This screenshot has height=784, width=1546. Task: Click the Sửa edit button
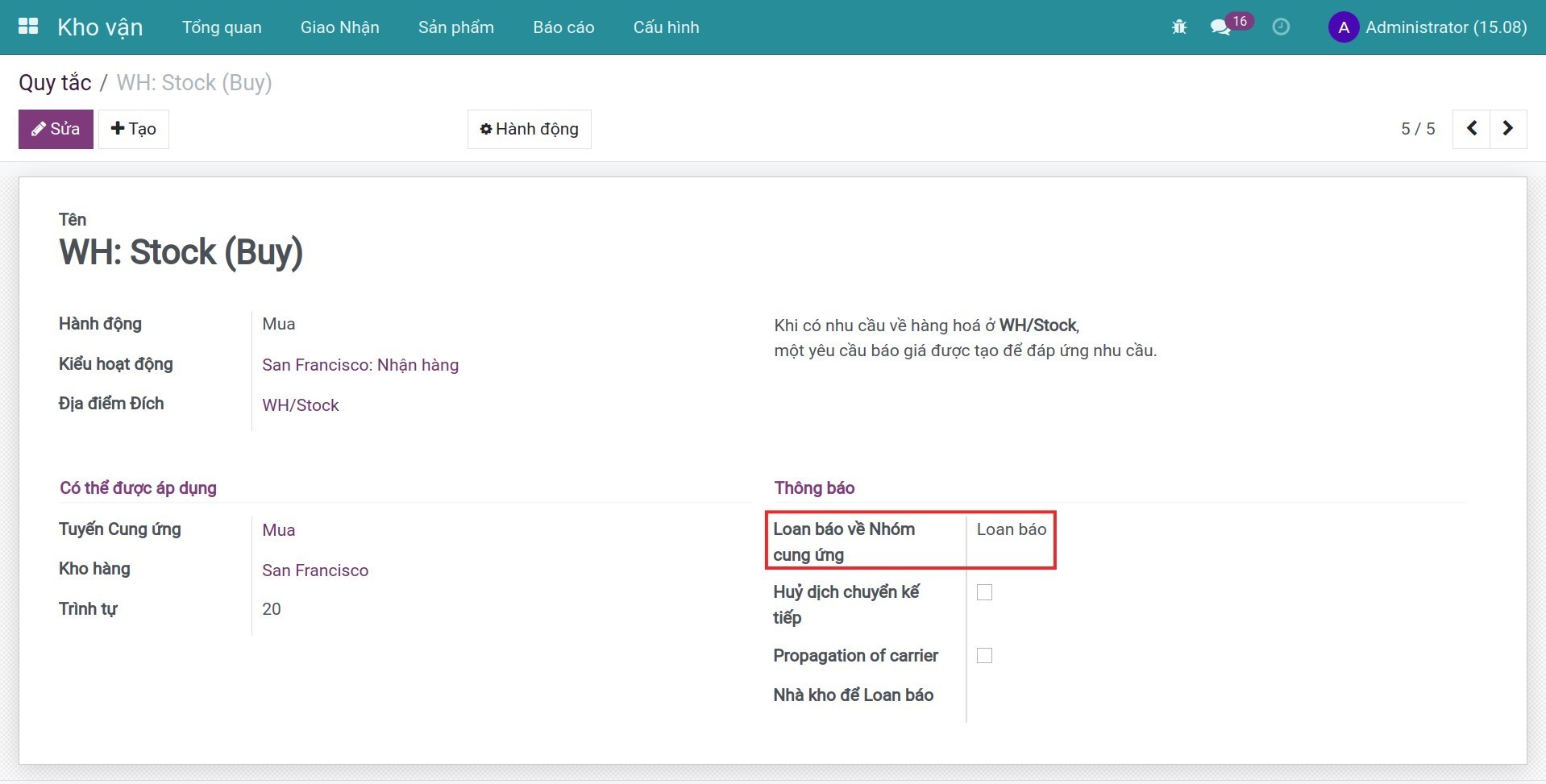point(56,129)
